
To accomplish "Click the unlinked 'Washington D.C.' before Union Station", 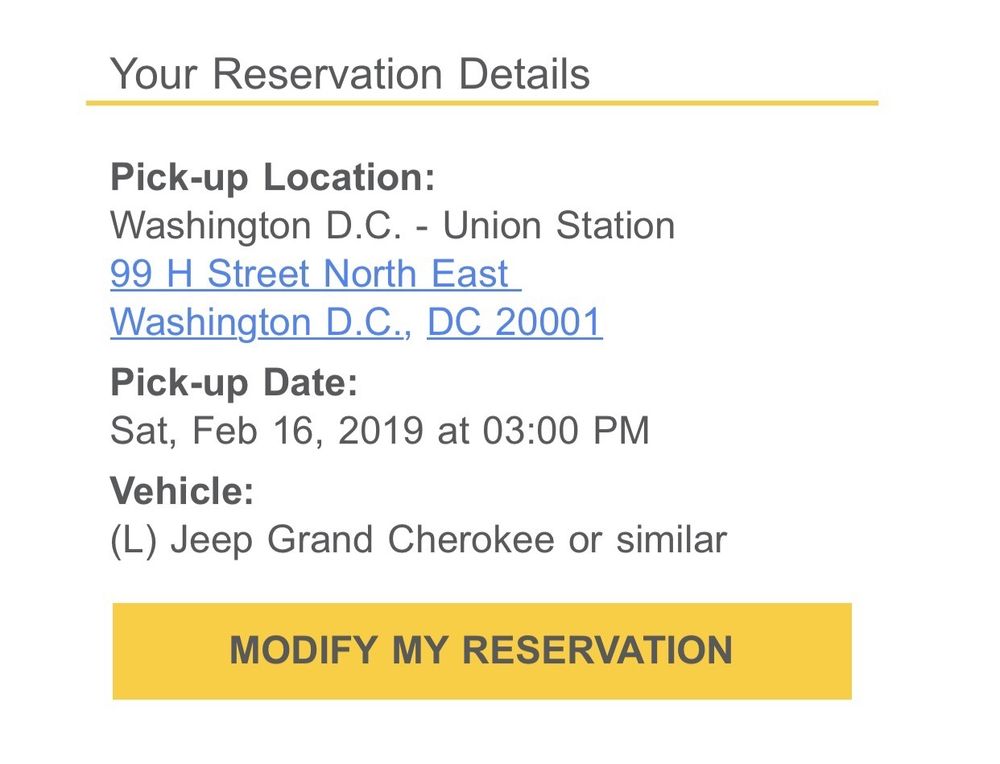I will pyautogui.click(x=256, y=226).
